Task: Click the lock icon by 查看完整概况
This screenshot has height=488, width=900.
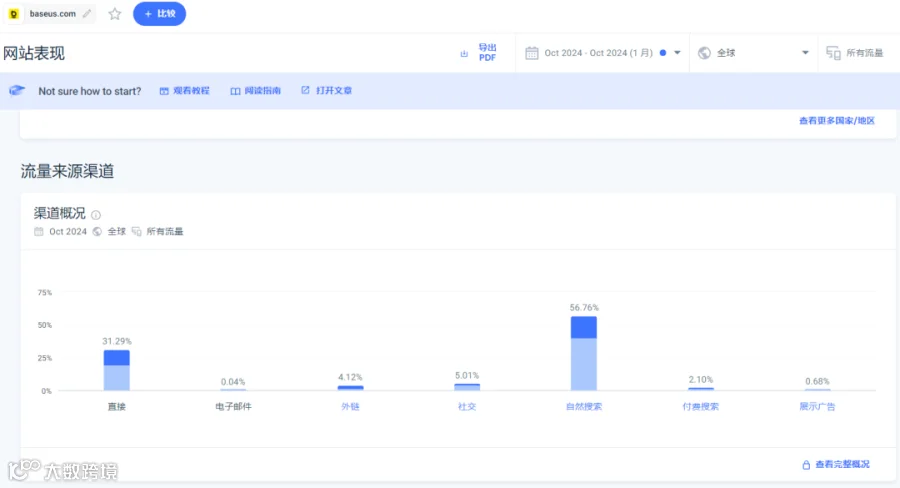Action: click(x=806, y=464)
